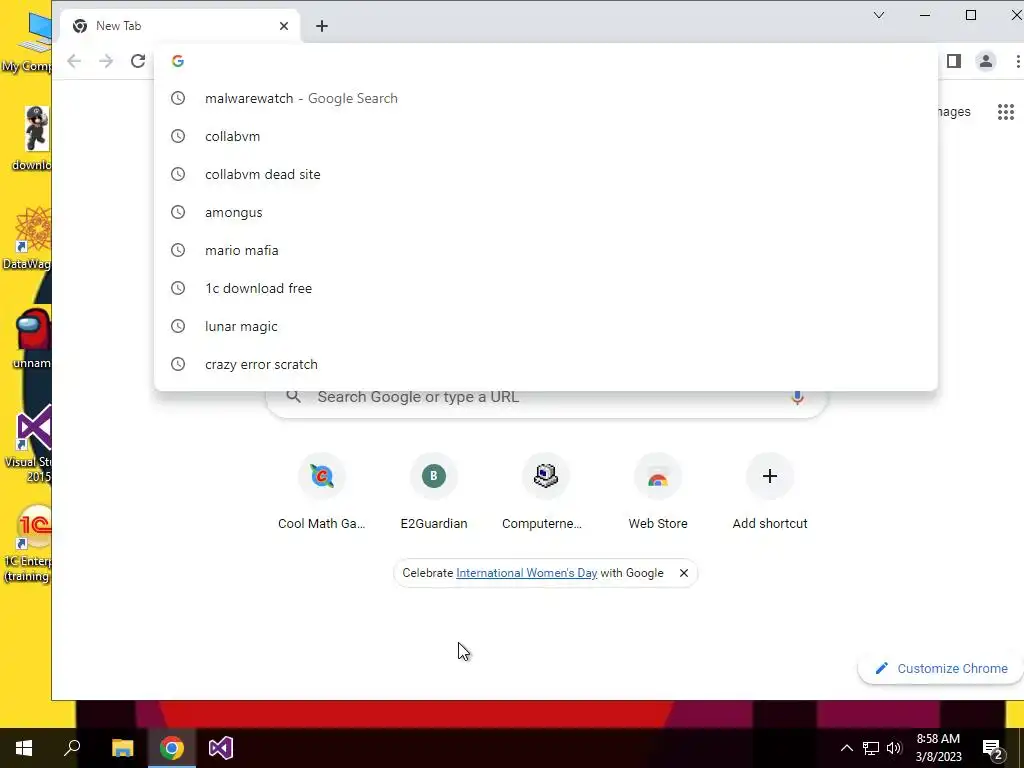Choose the 1c download free suggestion
Image resolution: width=1024 pixels, height=768 pixels.
coord(546,288)
